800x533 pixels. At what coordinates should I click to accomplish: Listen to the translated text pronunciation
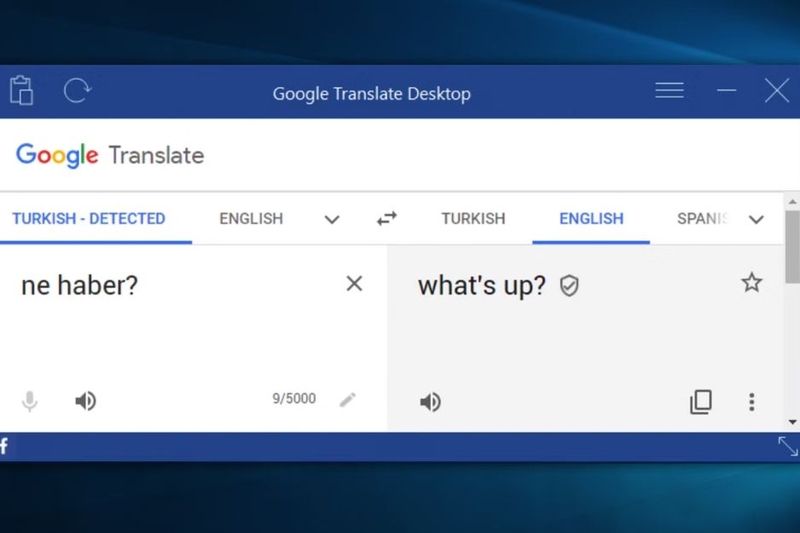(x=431, y=402)
